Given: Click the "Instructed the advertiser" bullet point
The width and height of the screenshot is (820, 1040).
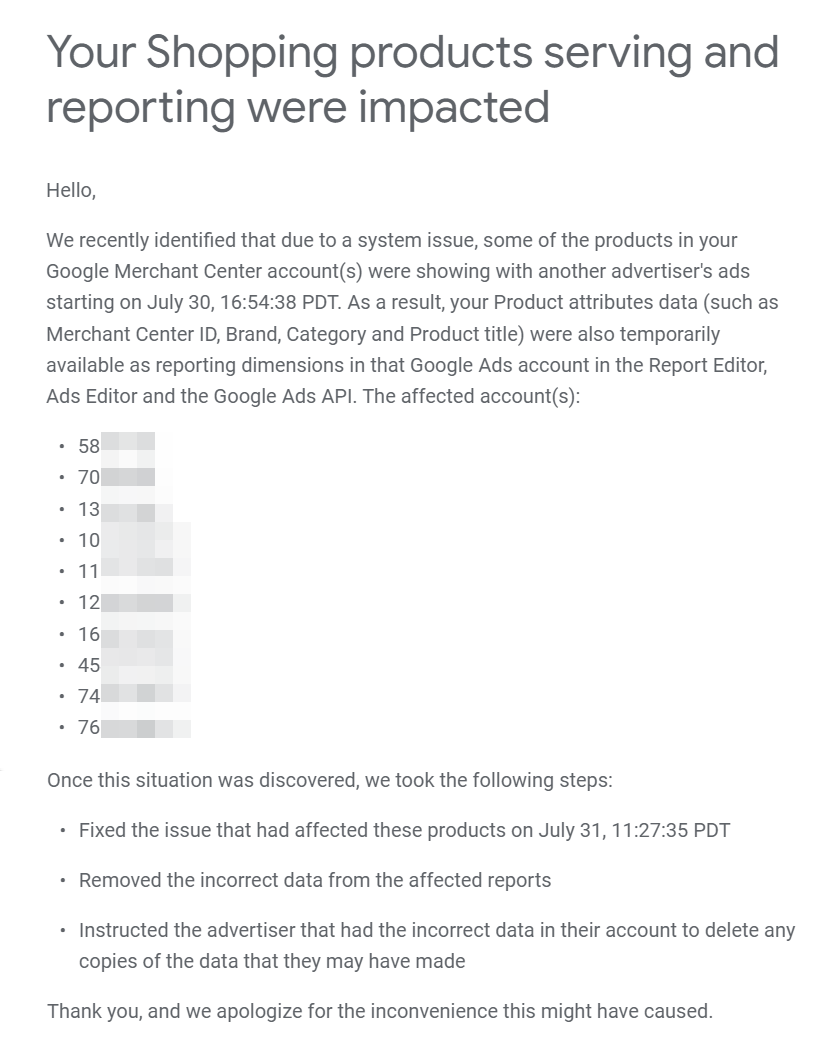Looking at the screenshot, I should (437, 930).
